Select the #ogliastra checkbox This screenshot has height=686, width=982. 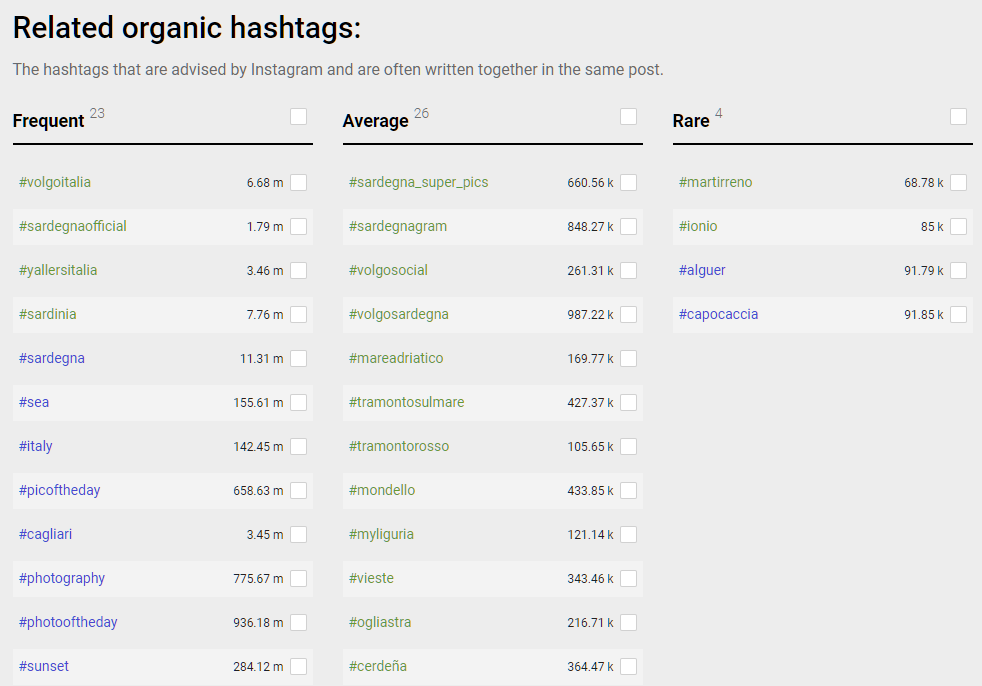point(629,622)
